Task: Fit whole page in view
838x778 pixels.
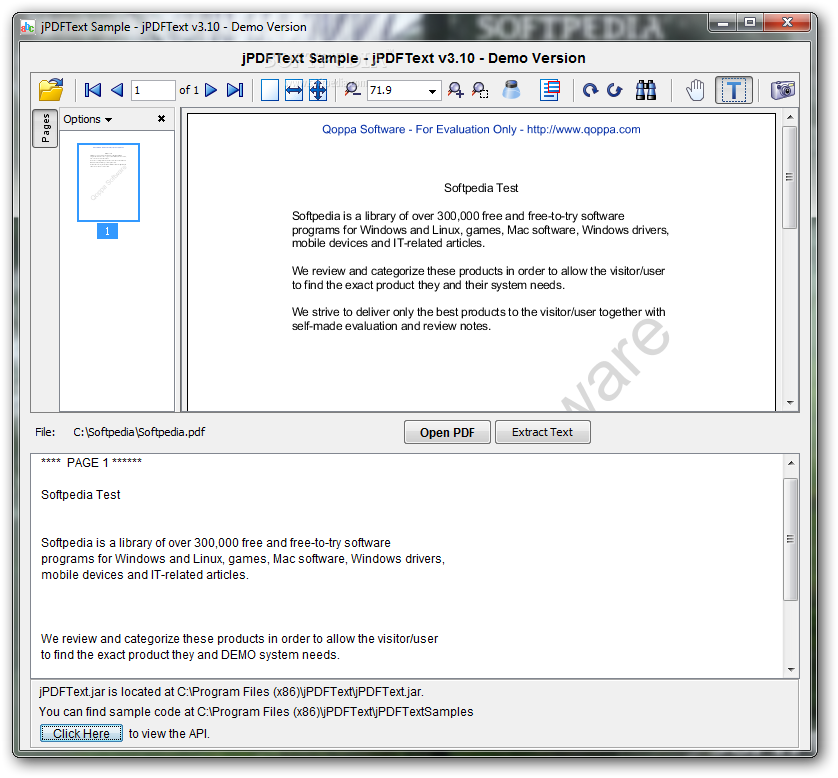Action: click(x=318, y=90)
